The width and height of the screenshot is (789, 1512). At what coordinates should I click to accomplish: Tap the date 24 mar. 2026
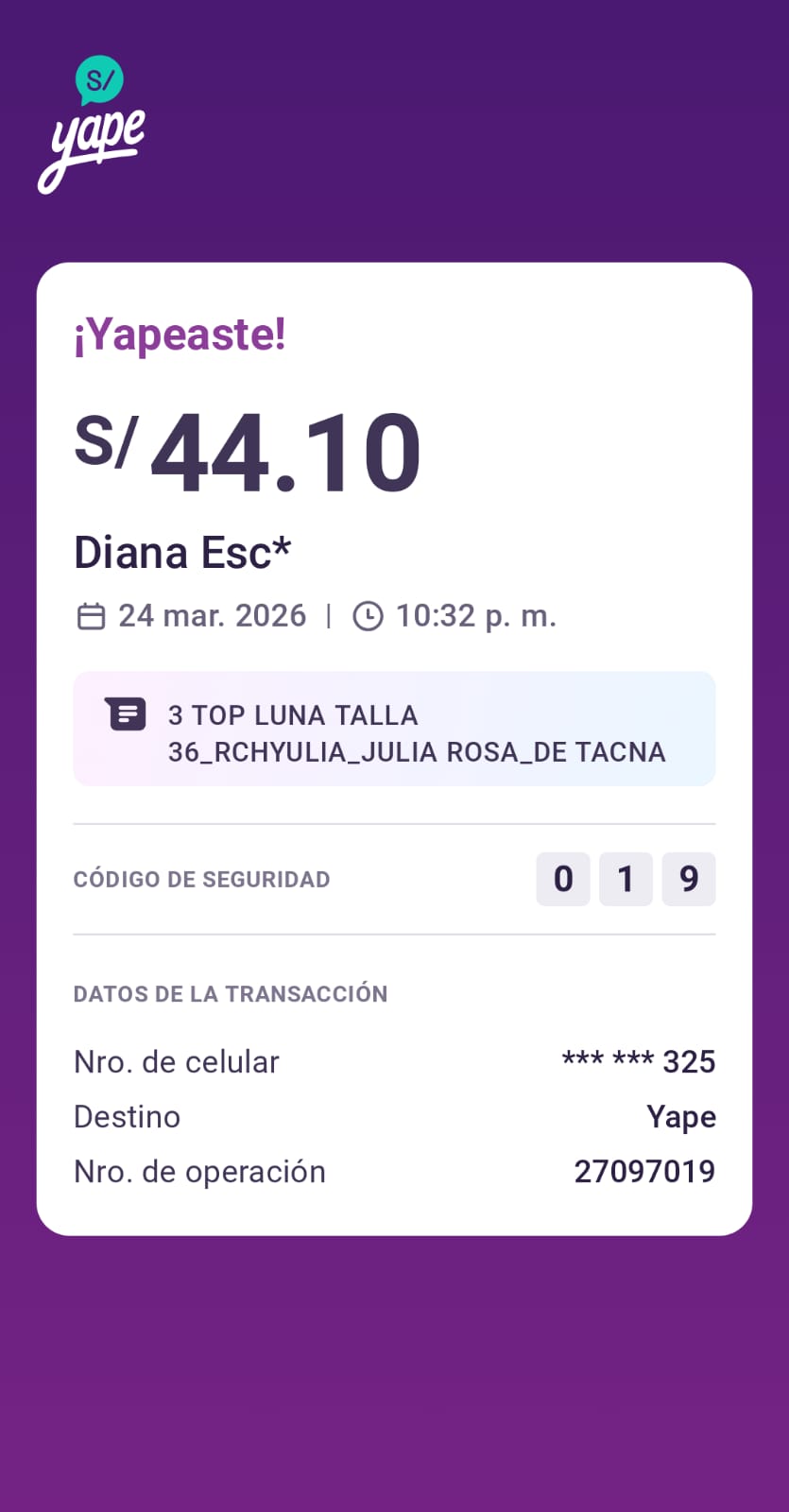212,616
